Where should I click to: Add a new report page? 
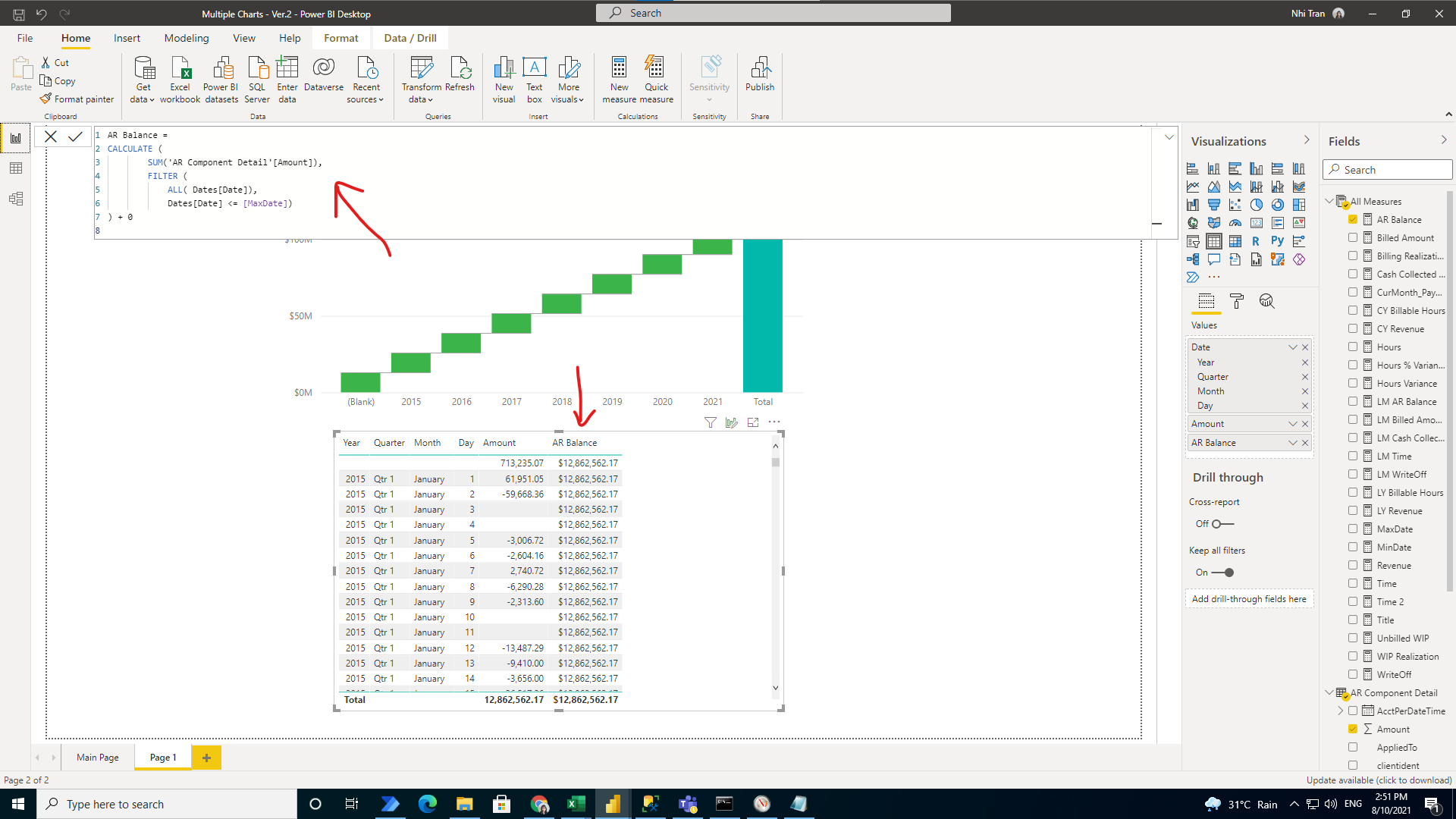pyautogui.click(x=206, y=758)
